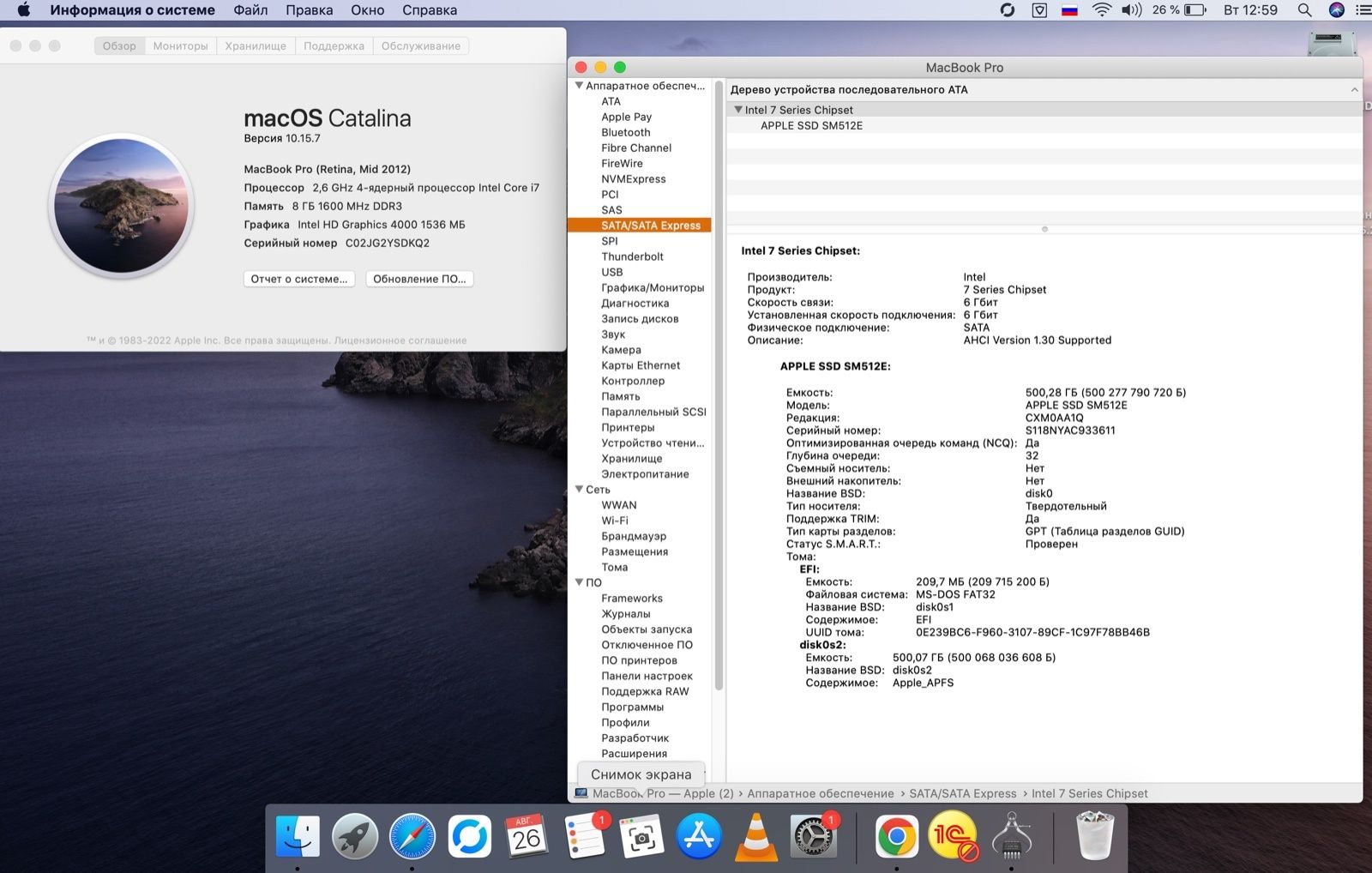This screenshot has width=1372, height=873.
Task: Select Программы in the sidebar
Action: [632, 707]
